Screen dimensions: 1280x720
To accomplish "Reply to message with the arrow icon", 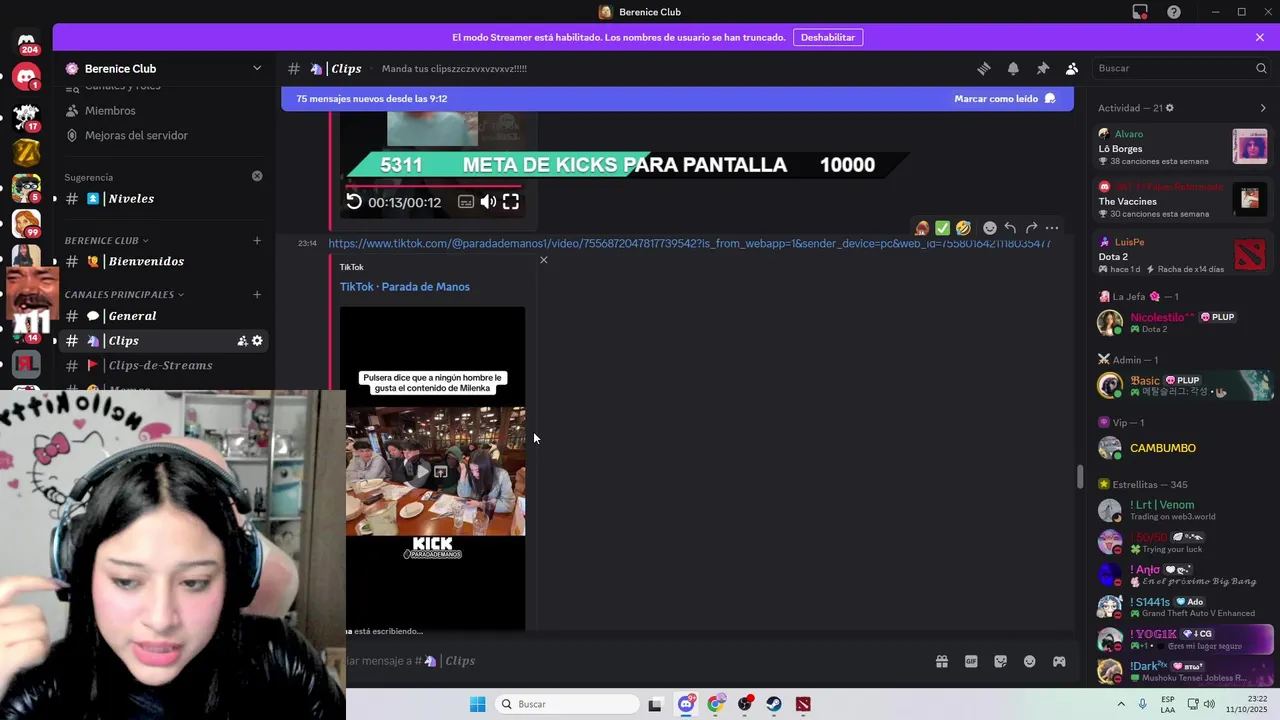I will [x=1010, y=228].
